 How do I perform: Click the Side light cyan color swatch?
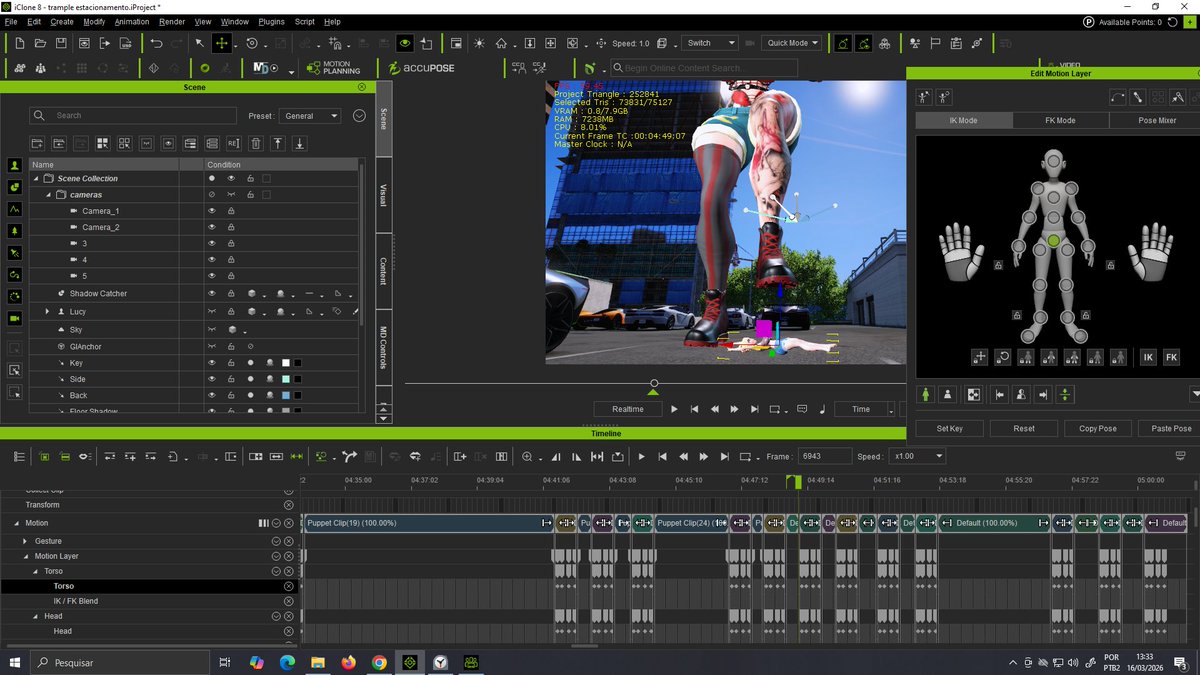pyautogui.click(x=285, y=379)
